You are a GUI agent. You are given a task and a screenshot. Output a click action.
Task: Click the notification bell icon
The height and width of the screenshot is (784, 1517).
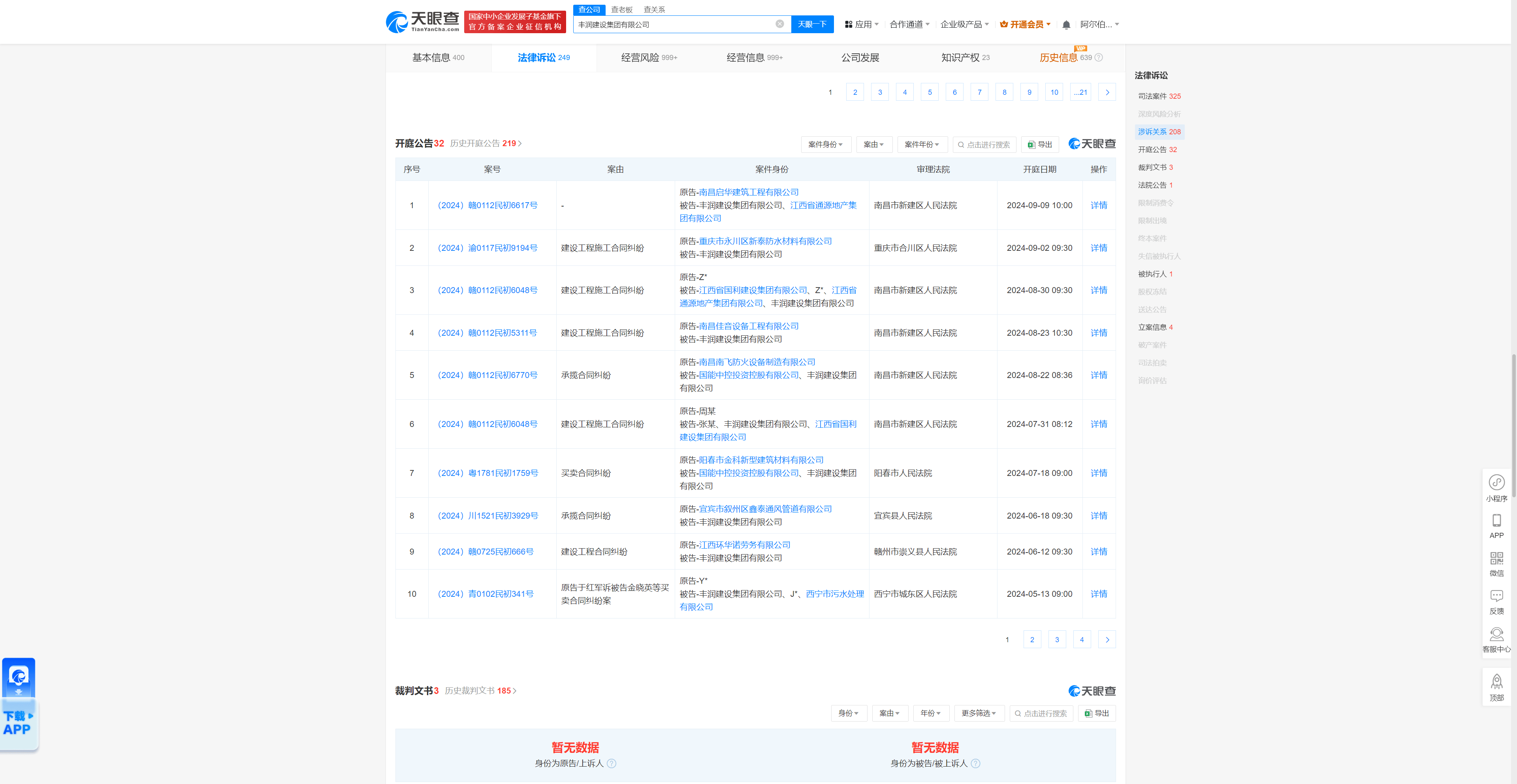click(x=1066, y=25)
